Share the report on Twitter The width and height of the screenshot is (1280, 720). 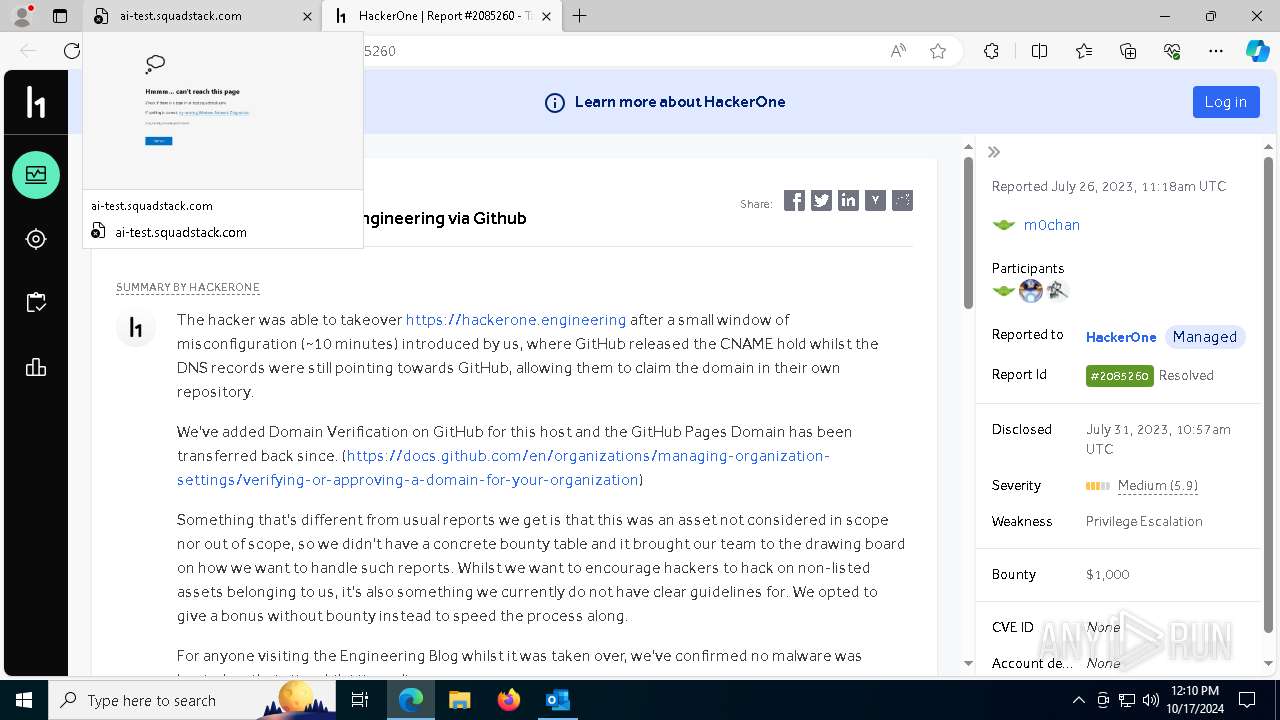pyautogui.click(x=821, y=201)
